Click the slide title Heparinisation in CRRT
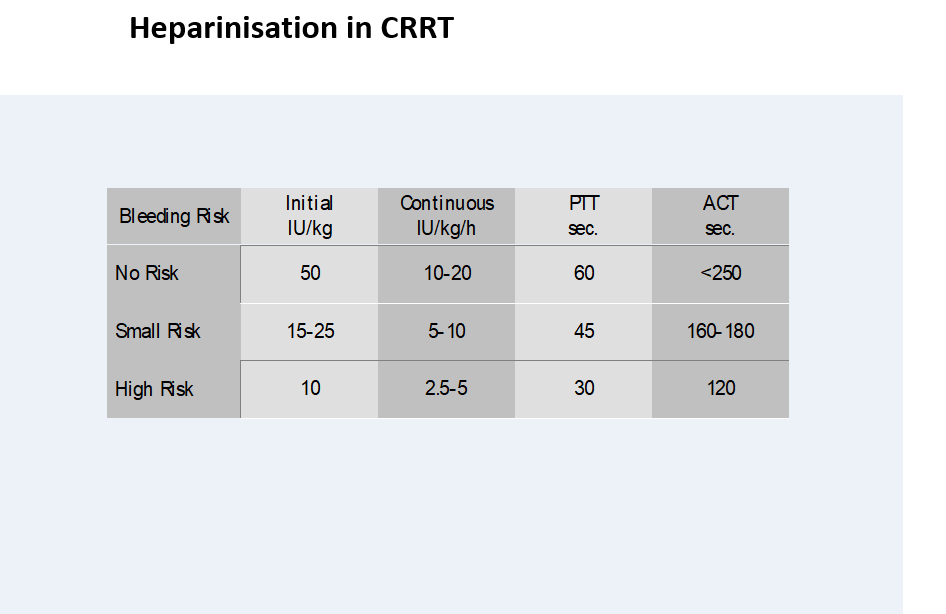This screenshot has height=614, width=946. [x=291, y=29]
